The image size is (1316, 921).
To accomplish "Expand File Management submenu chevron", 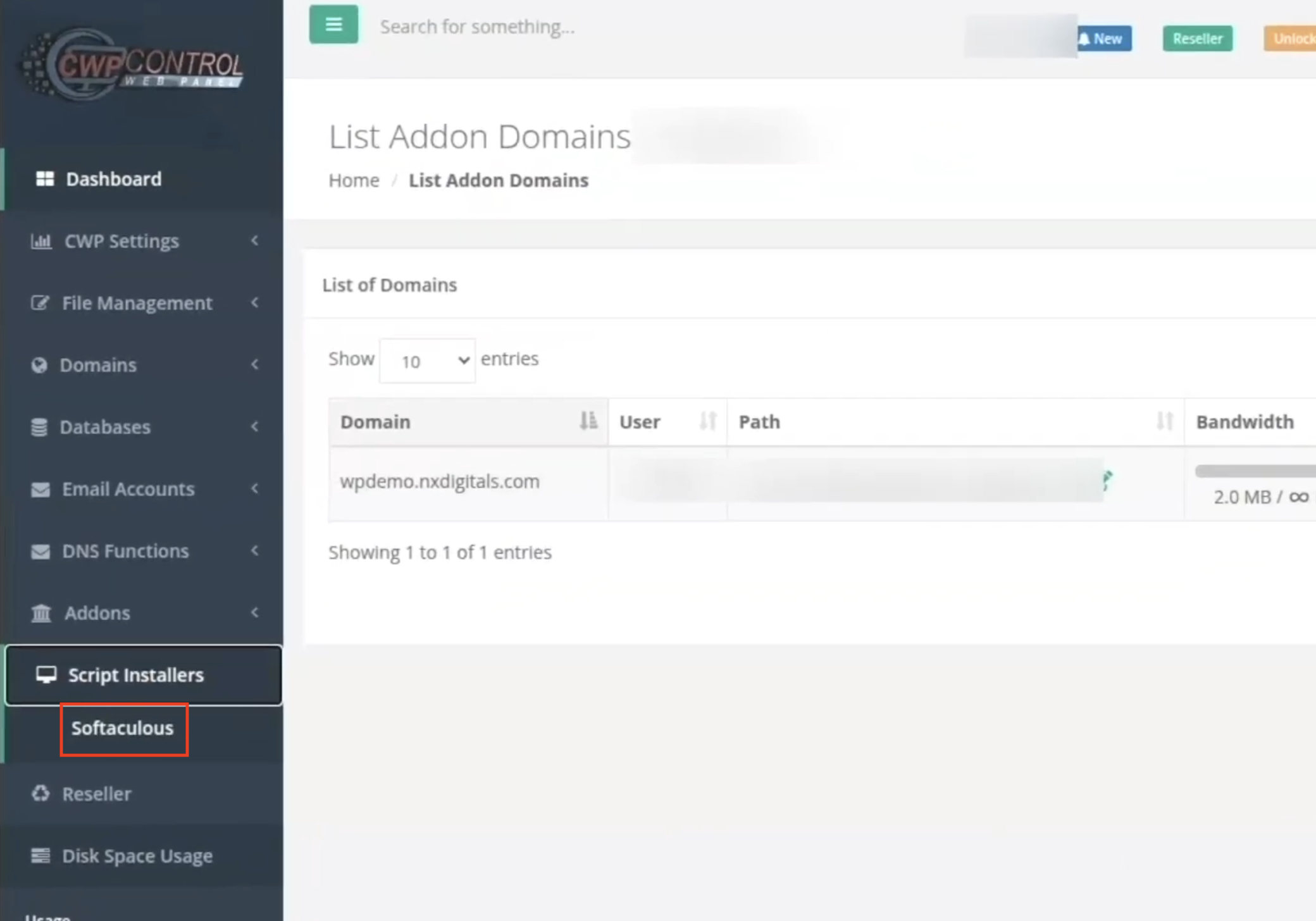I will tap(254, 302).
